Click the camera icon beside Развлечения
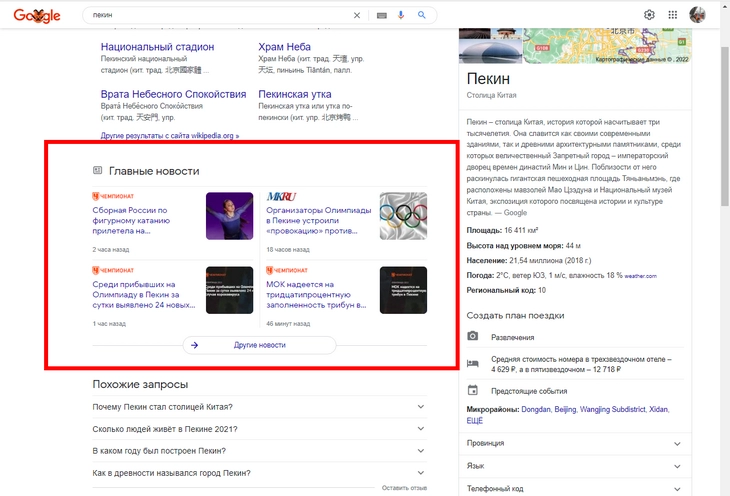Viewport: 730px width, 496px height. pos(473,336)
